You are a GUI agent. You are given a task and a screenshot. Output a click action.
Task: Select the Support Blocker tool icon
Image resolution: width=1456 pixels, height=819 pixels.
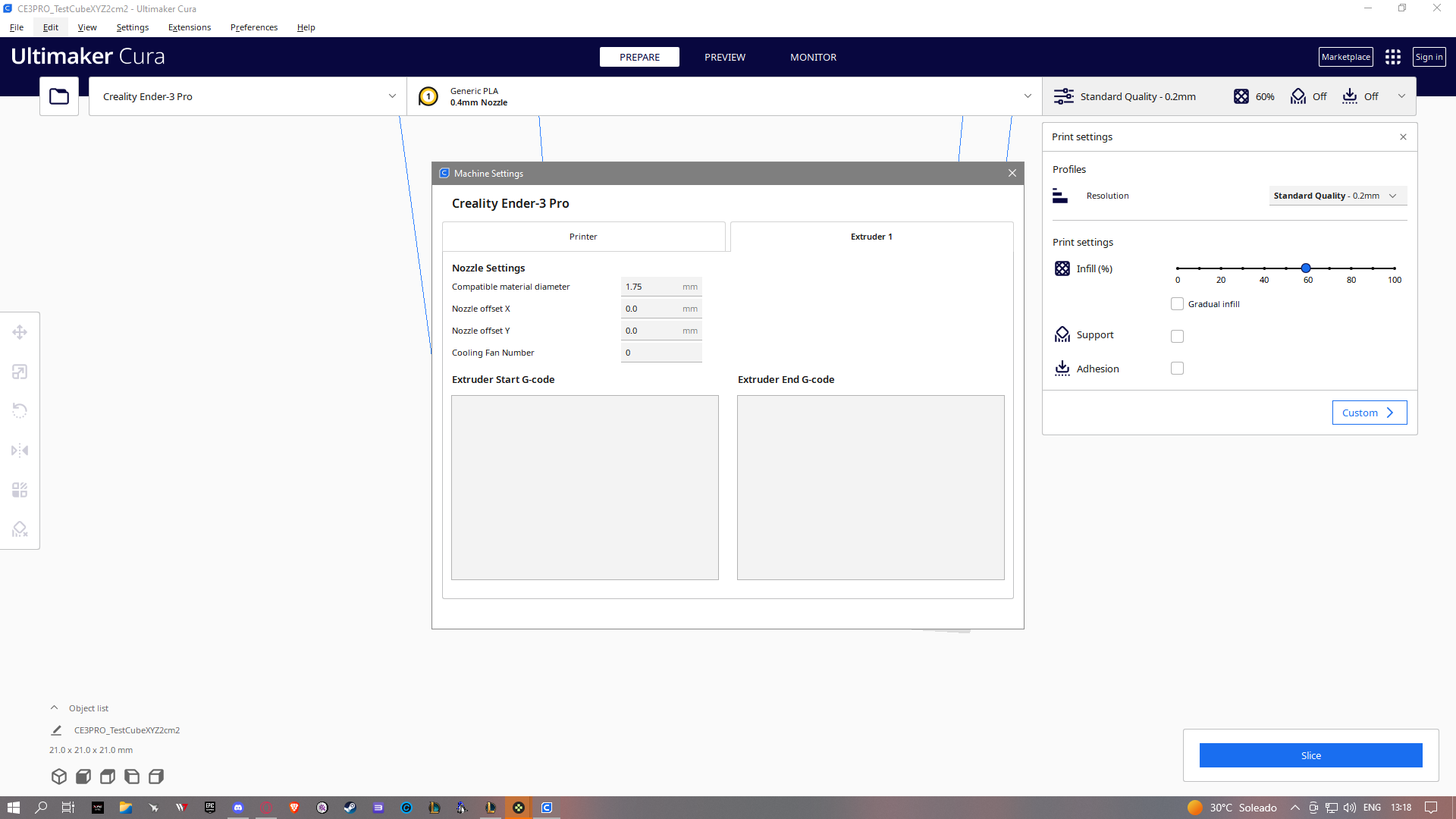click(x=20, y=529)
